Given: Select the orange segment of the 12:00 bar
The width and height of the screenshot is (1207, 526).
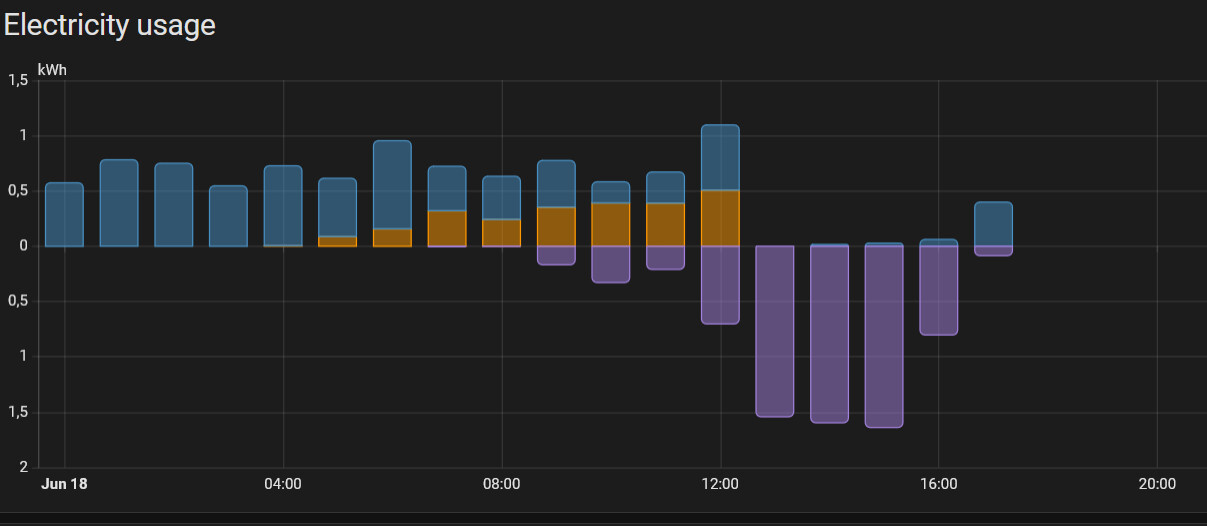Looking at the screenshot, I should pyautogui.click(x=720, y=218).
